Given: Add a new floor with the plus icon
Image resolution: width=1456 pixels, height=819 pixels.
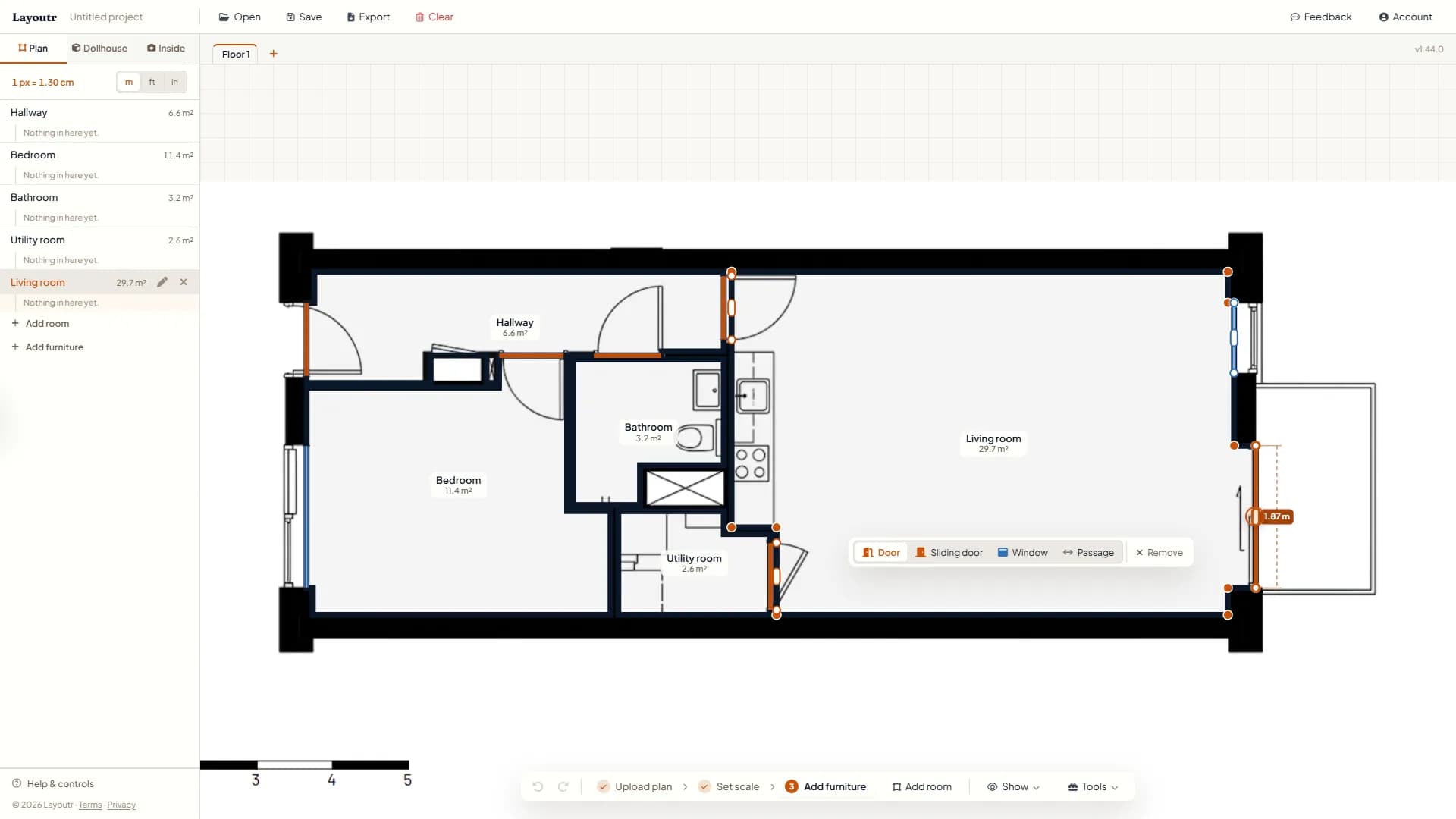Looking at the screenshot, I should [x=274, y=54].
